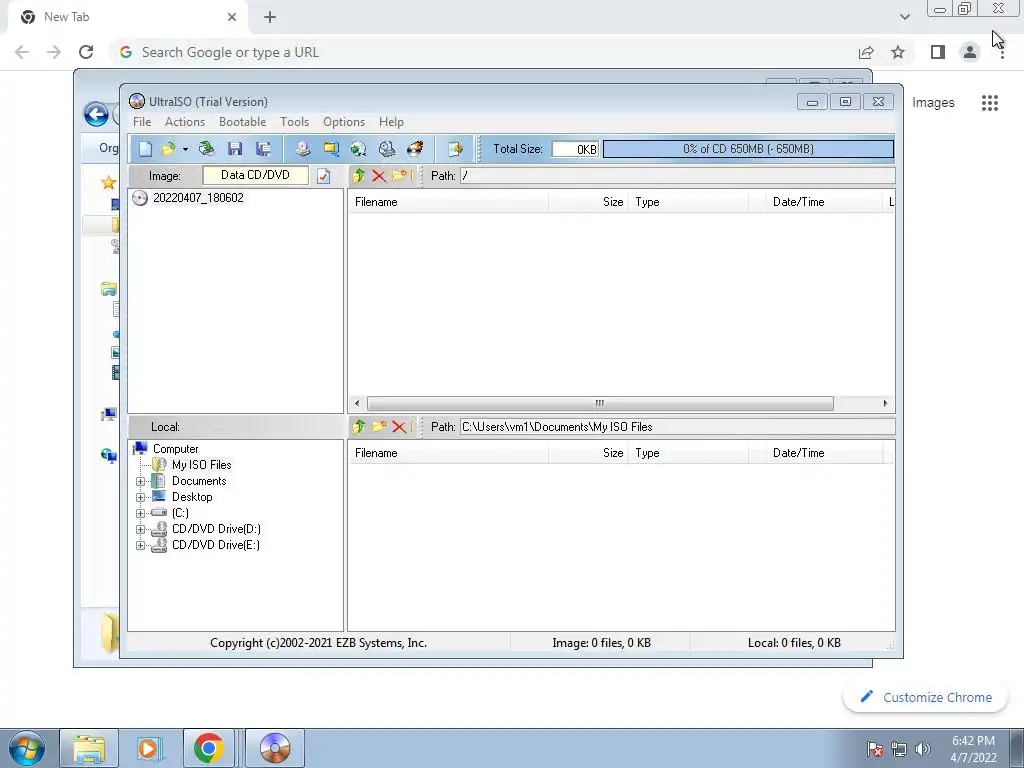Image resolution: width=1024 pixels, height=768 pixels.
Task: Open the Google apps grid icon
Action: 989,103
